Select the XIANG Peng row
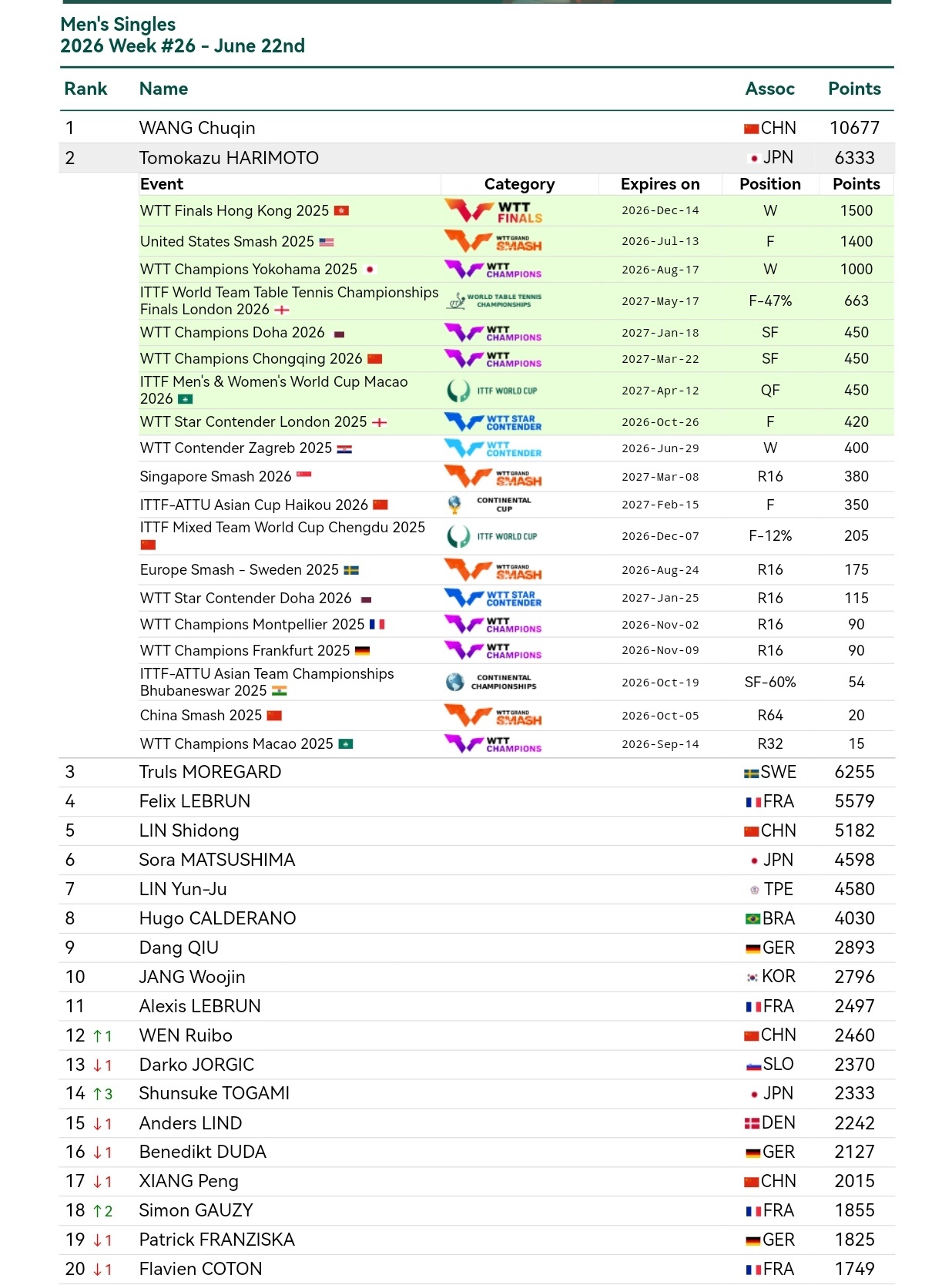 pyautogui.click(x=477, y=1182)
